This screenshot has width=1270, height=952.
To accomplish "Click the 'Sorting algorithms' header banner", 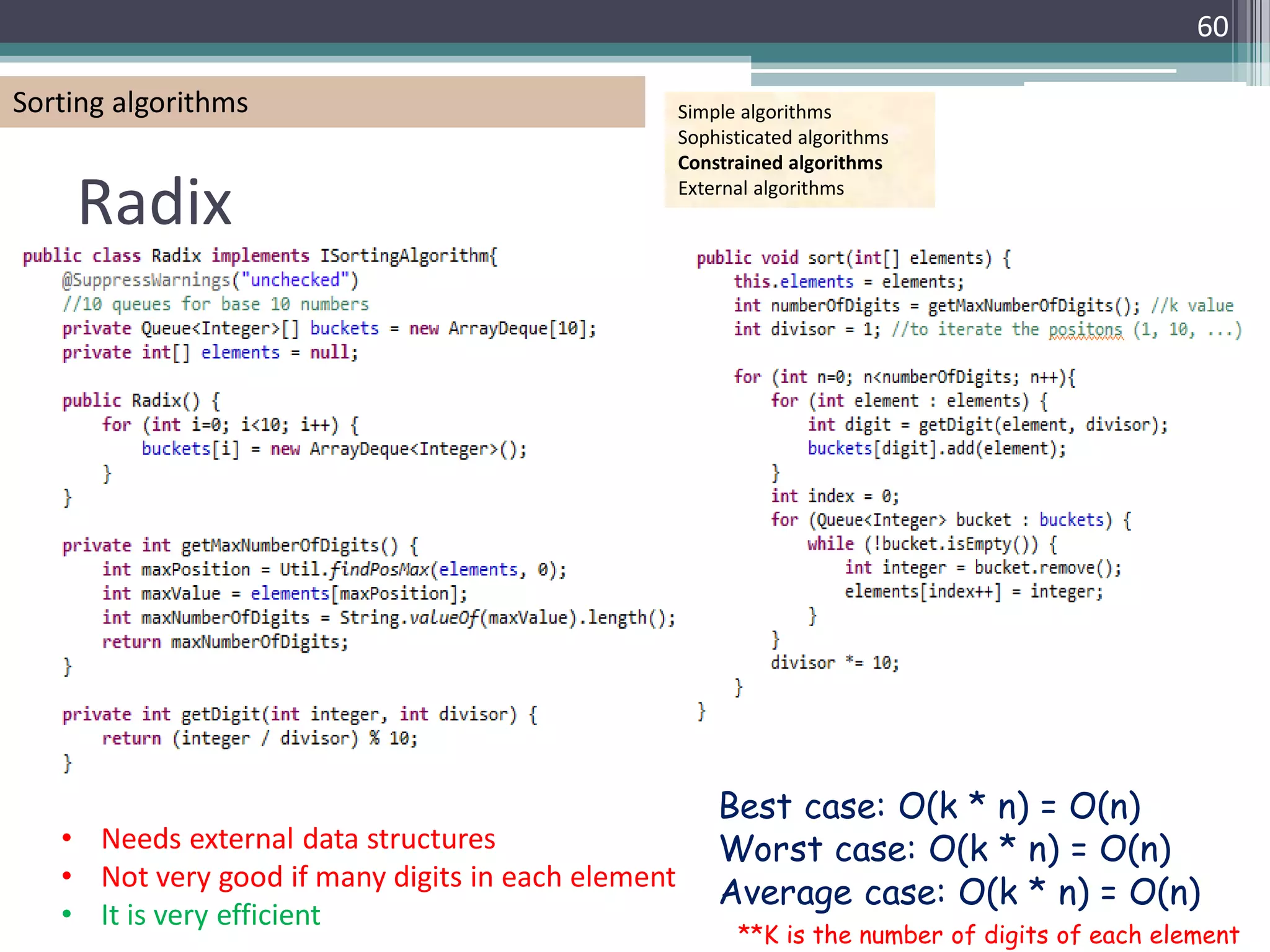I will pyautogui.click(x=130, y=102).
